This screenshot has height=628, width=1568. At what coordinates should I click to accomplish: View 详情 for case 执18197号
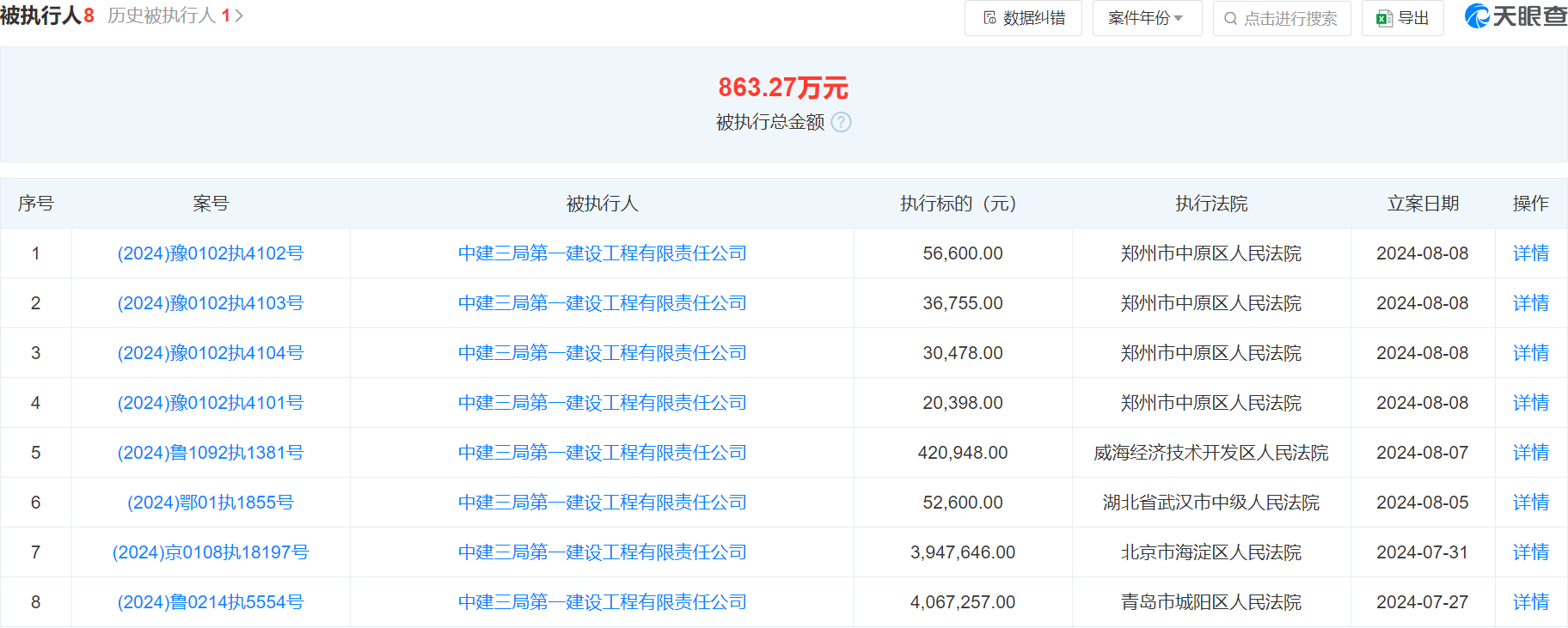[1531, 552]
